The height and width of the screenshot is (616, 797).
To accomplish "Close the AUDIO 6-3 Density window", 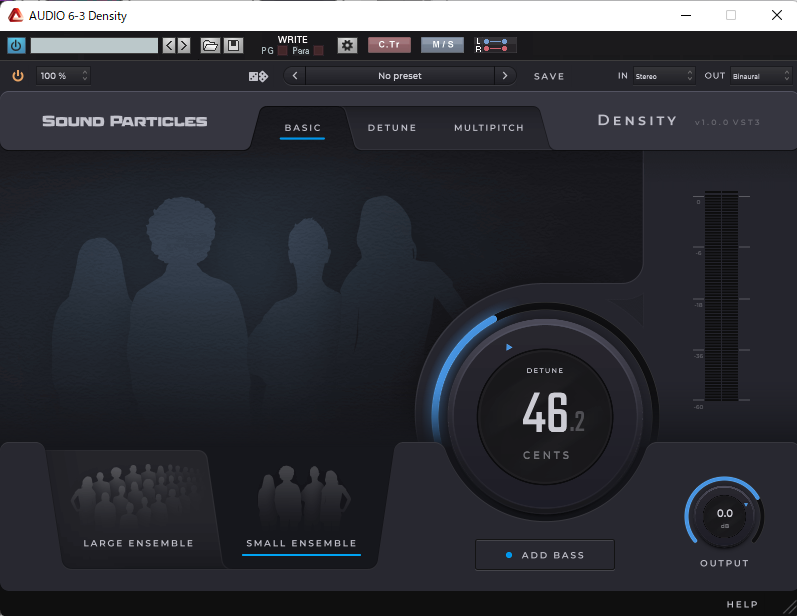I will 777,15.
